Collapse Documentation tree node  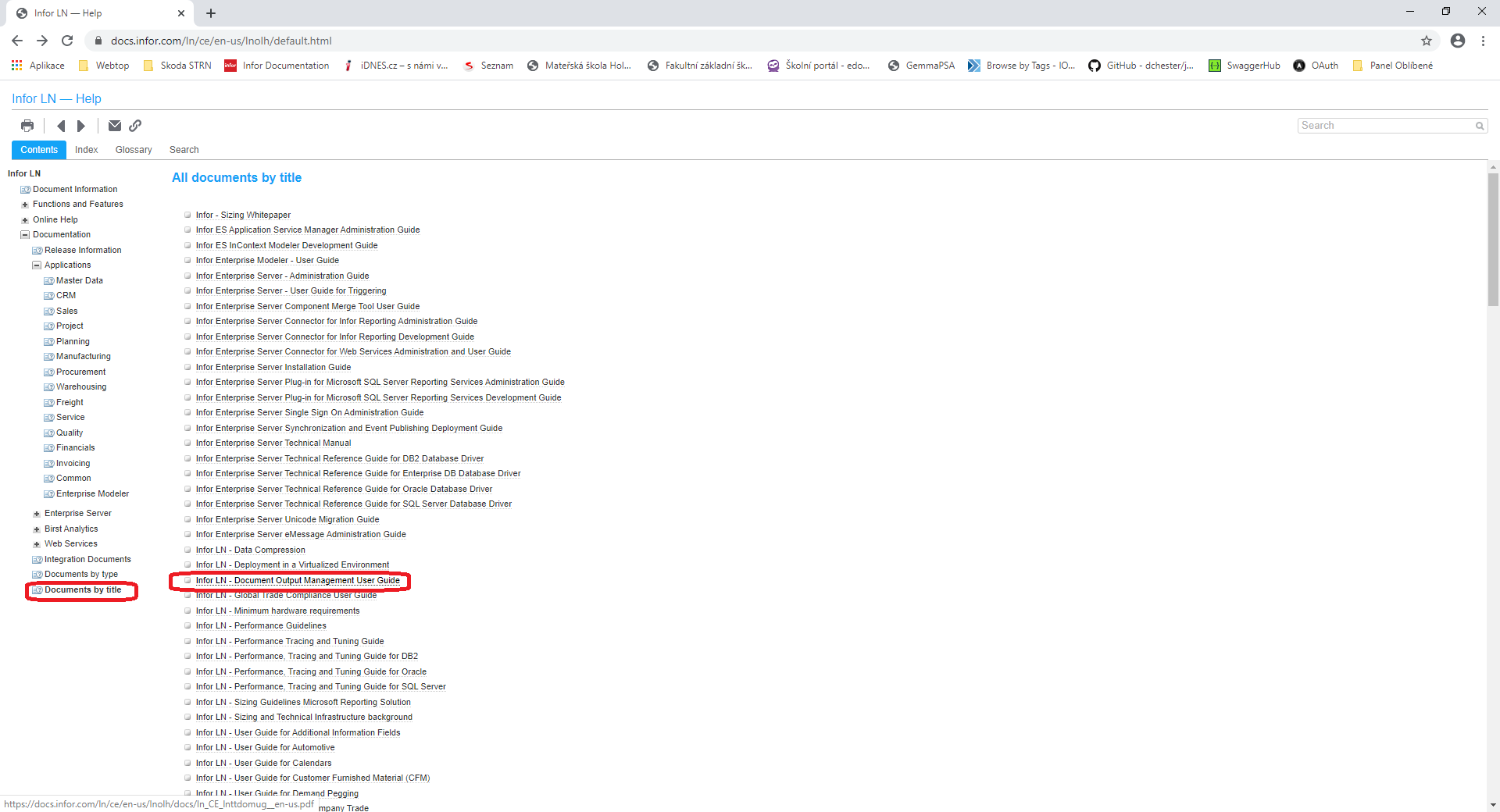coord(25,235)
